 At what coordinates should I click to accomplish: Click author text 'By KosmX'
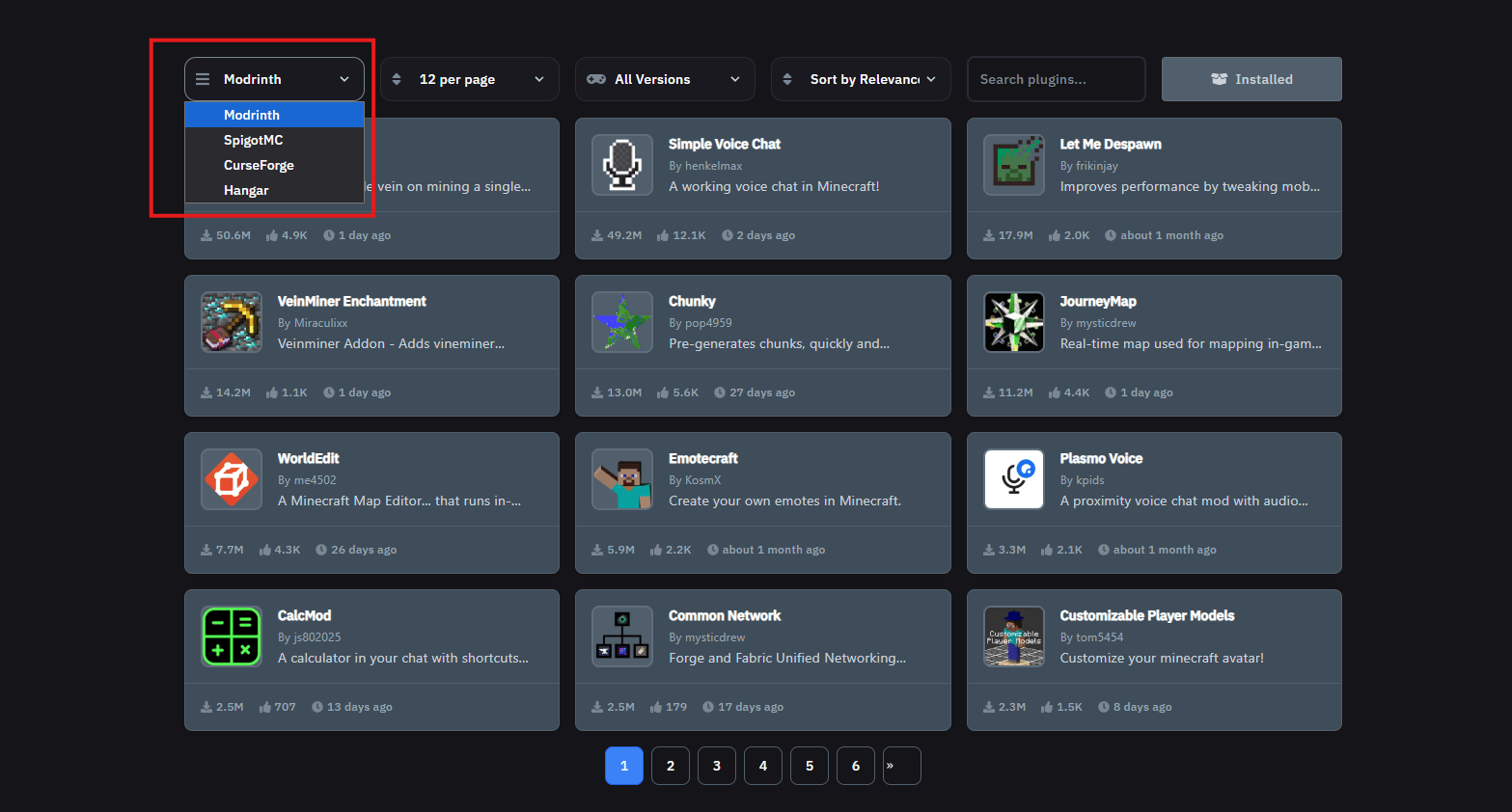(x=695, y=480)
